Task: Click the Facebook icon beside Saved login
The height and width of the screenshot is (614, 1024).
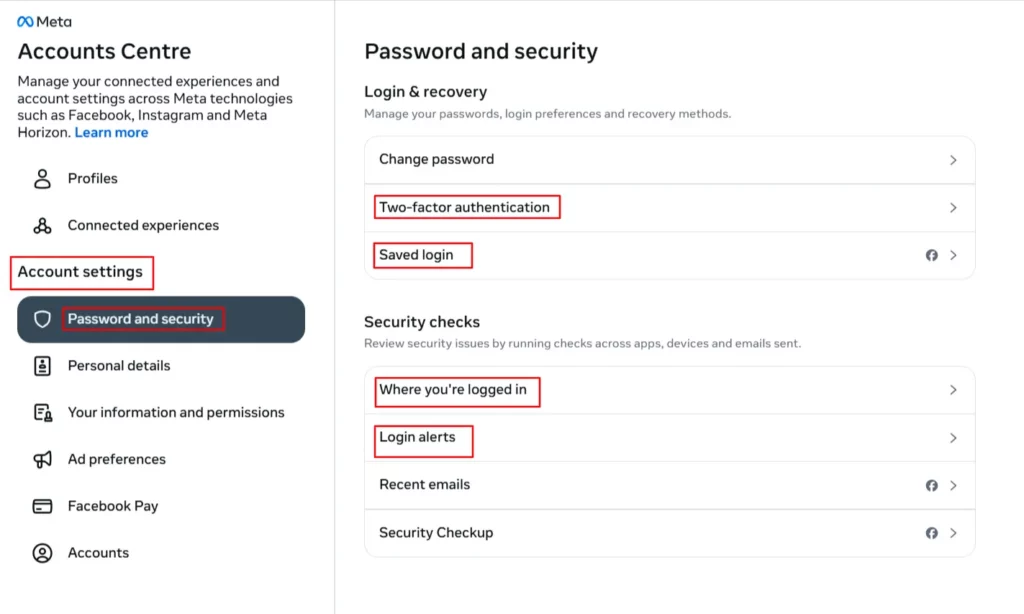Action: click(x=931, y=255)
